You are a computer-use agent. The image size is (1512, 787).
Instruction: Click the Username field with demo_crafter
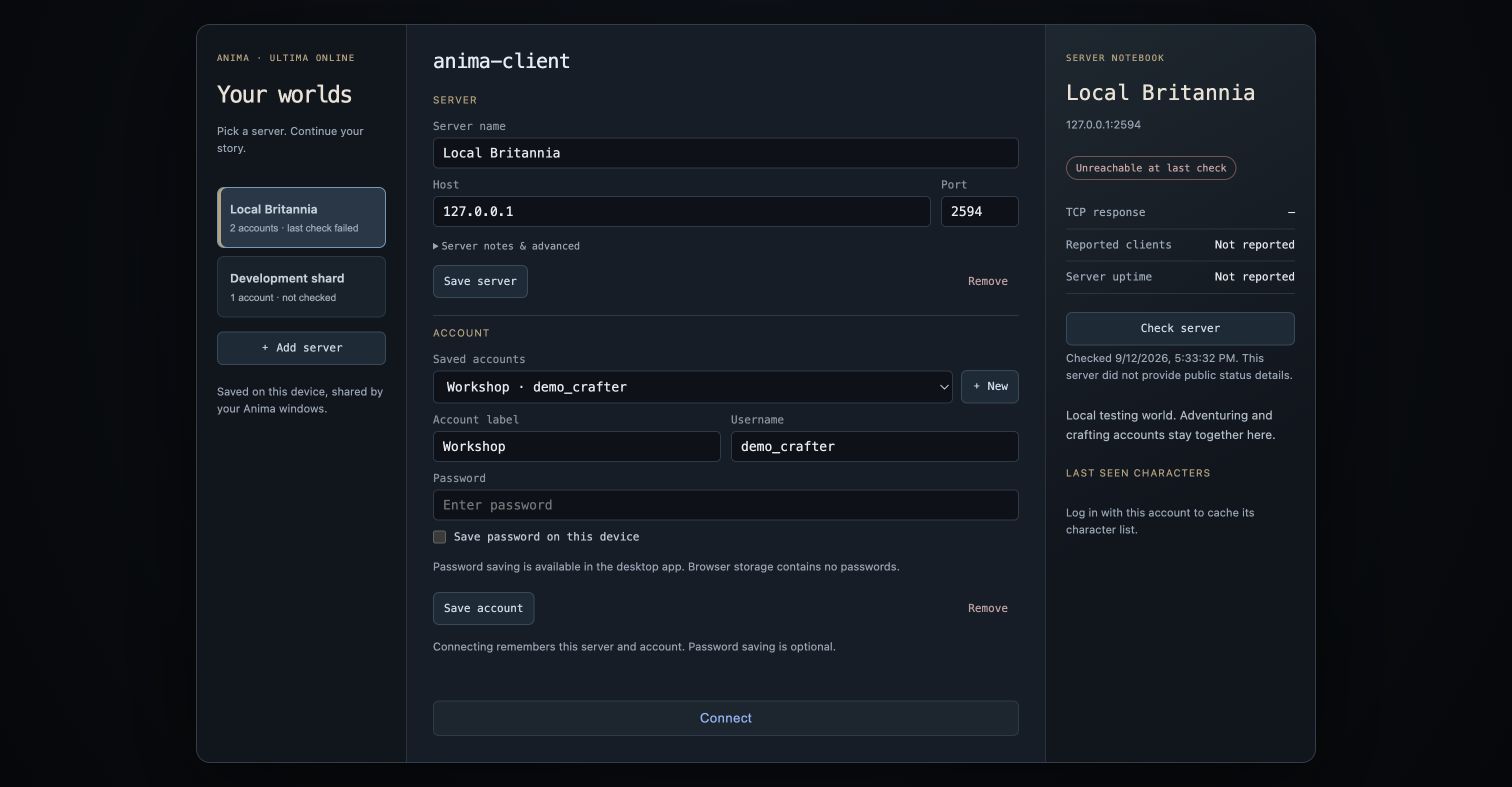(874, 447)
